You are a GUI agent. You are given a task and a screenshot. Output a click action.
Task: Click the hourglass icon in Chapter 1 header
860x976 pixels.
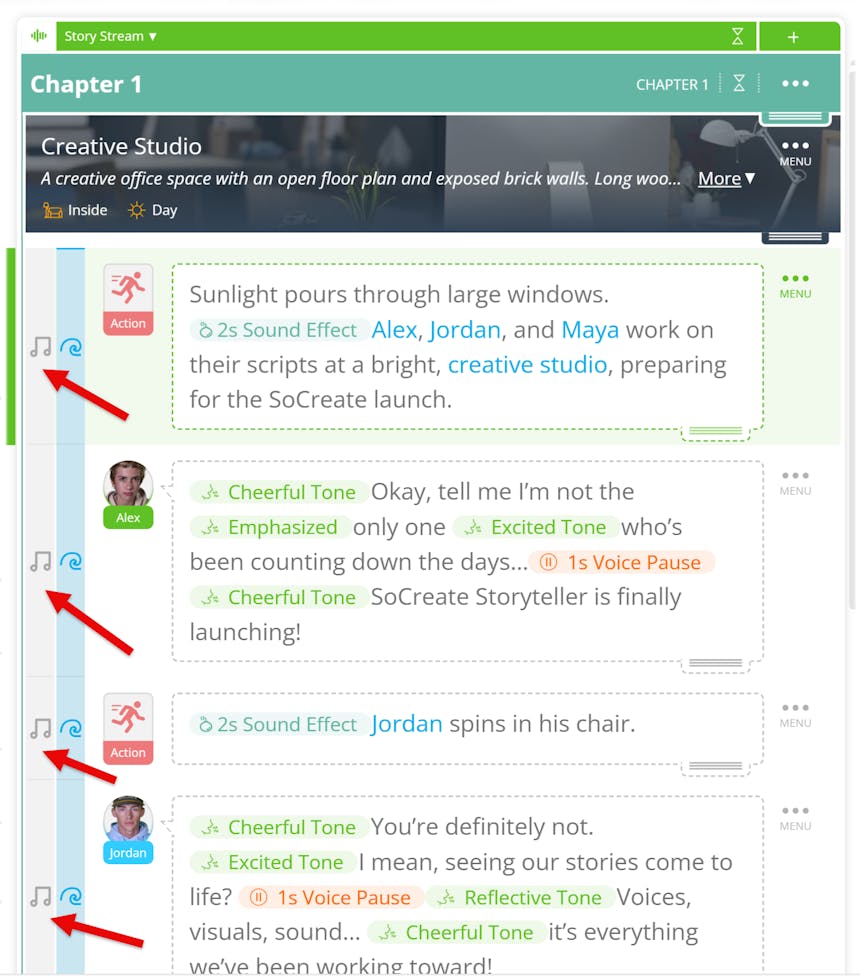tap(739, 83)
